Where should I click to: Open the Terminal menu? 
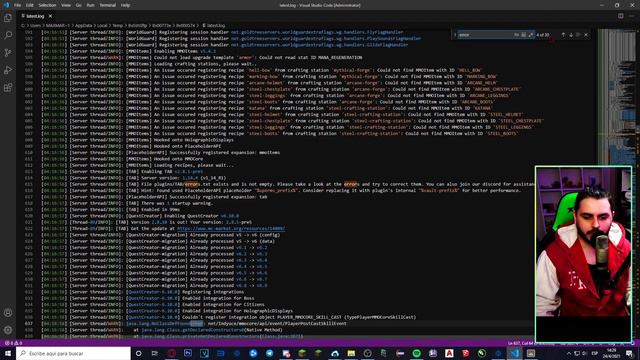tap(107, 5)
